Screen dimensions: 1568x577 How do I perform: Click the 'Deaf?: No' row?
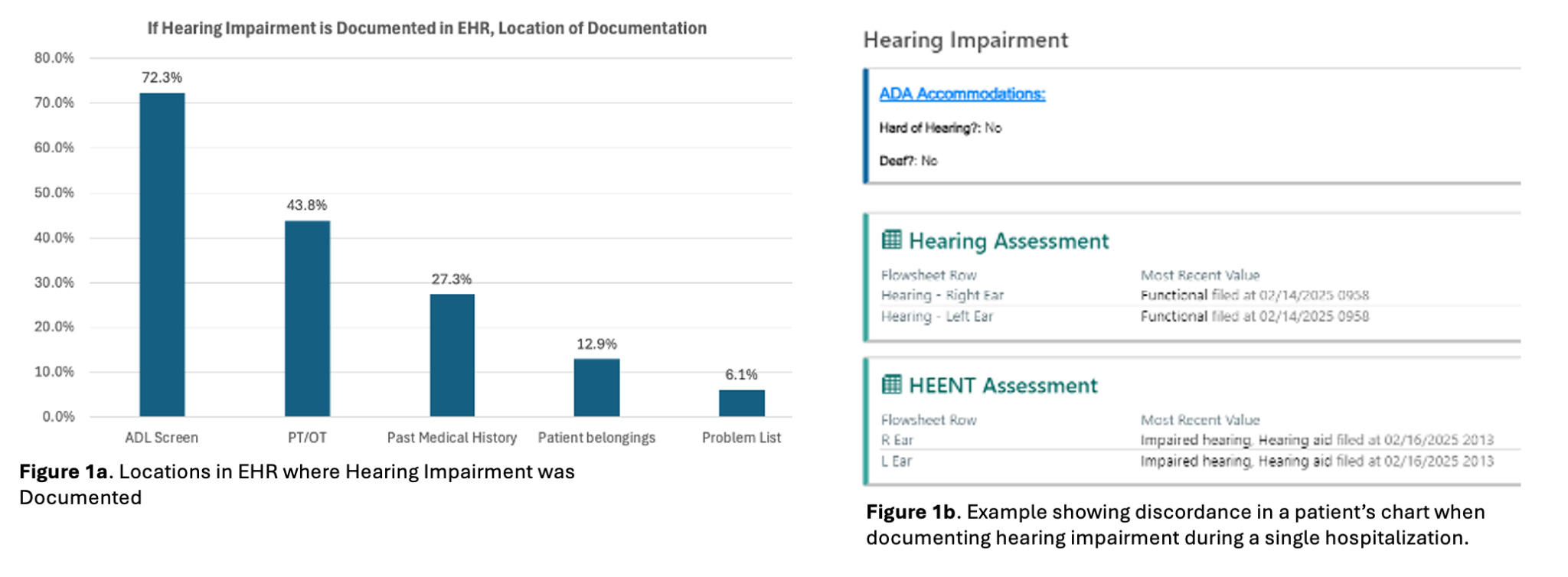(908, 161)
